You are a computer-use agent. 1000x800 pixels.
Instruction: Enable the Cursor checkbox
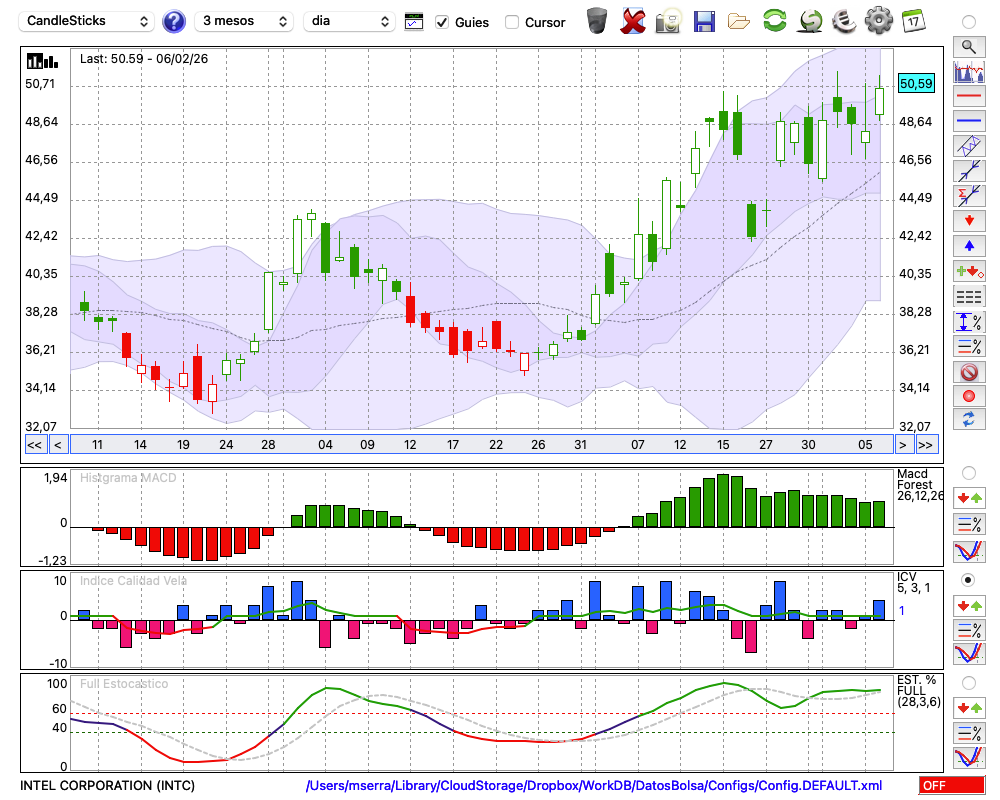tap(512, 22)
